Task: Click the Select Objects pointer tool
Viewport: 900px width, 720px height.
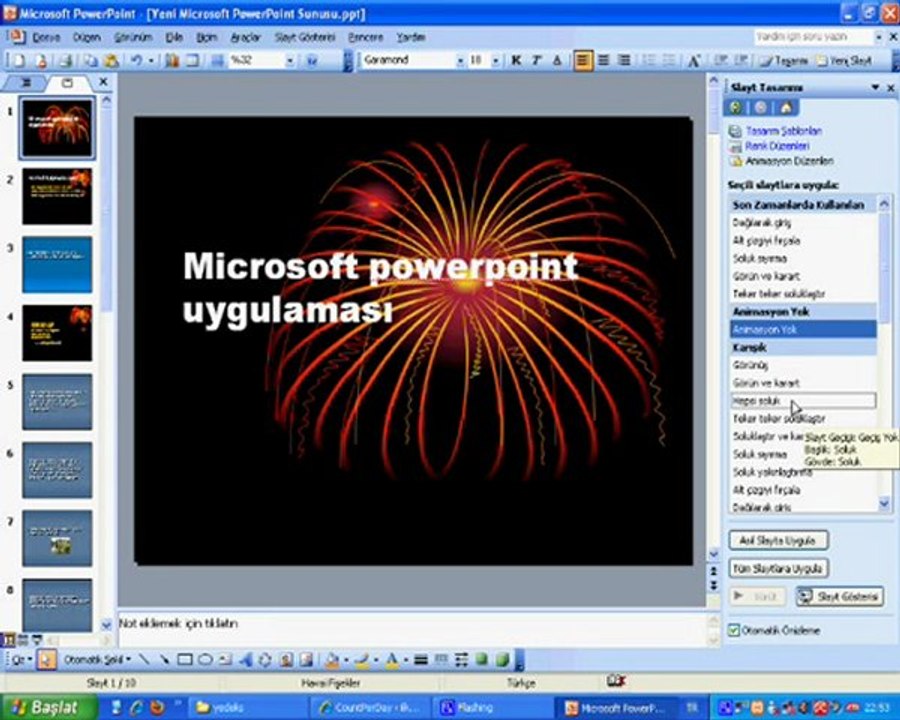Action: pos(46,660)
